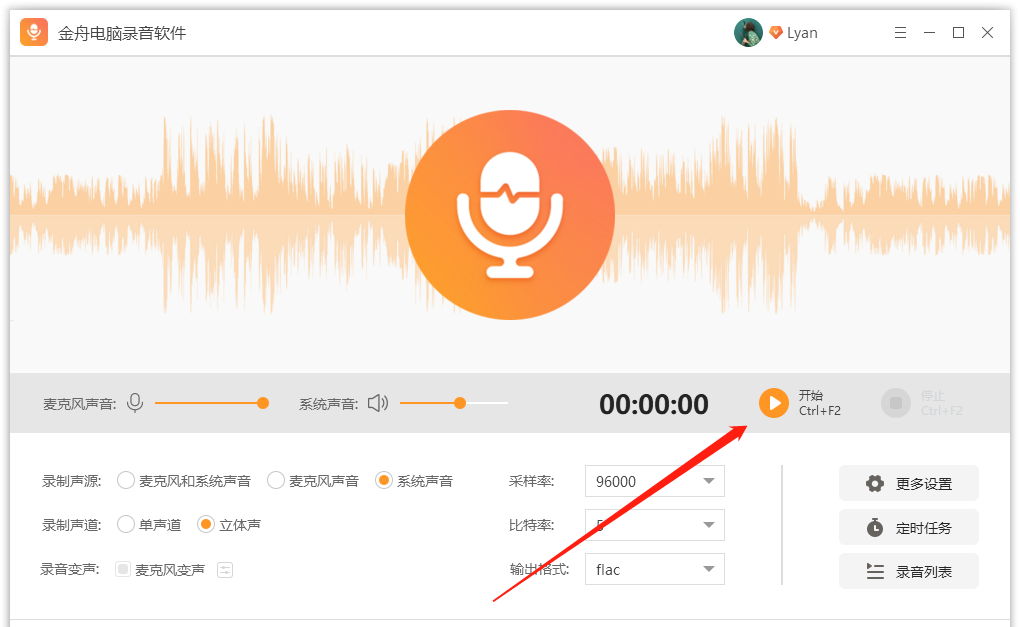Click the user avatar thumbnail

tap(747, 32)
